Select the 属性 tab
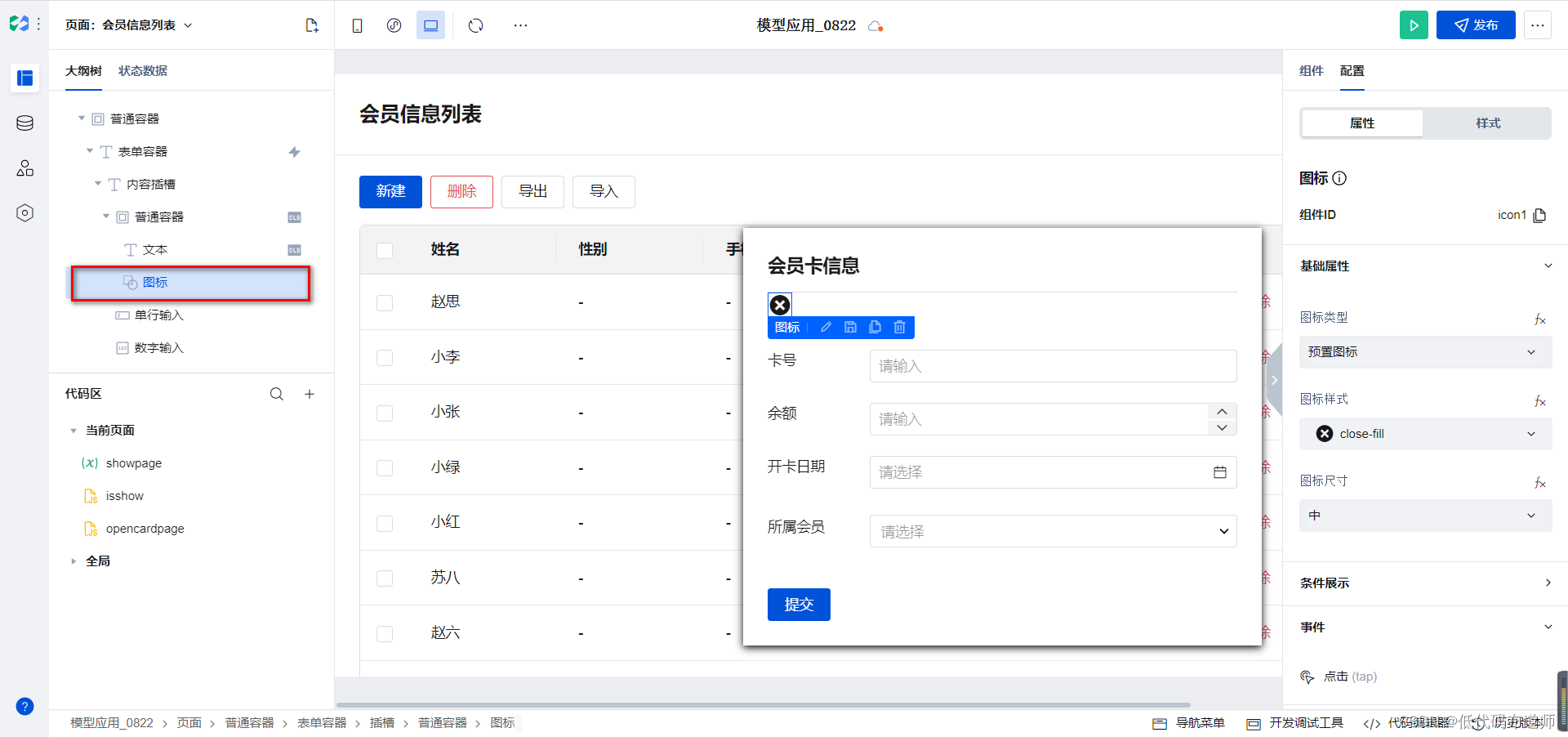Image resolution: width=1568 pixels, height=737 pixels. (1362, 123)
